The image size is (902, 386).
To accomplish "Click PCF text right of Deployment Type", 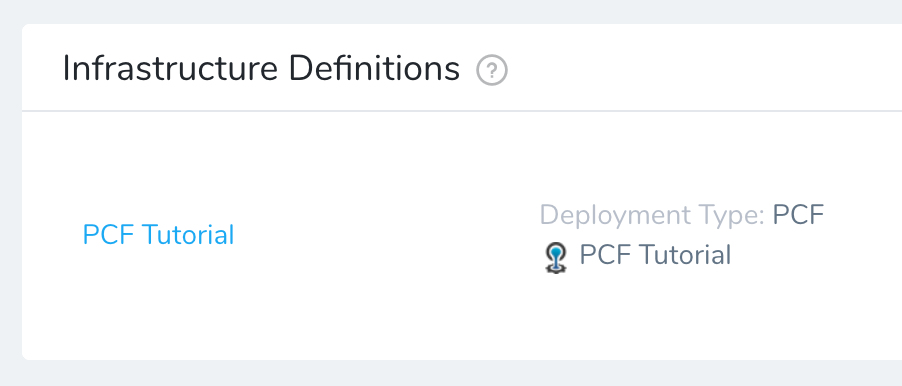I will 798,215.
